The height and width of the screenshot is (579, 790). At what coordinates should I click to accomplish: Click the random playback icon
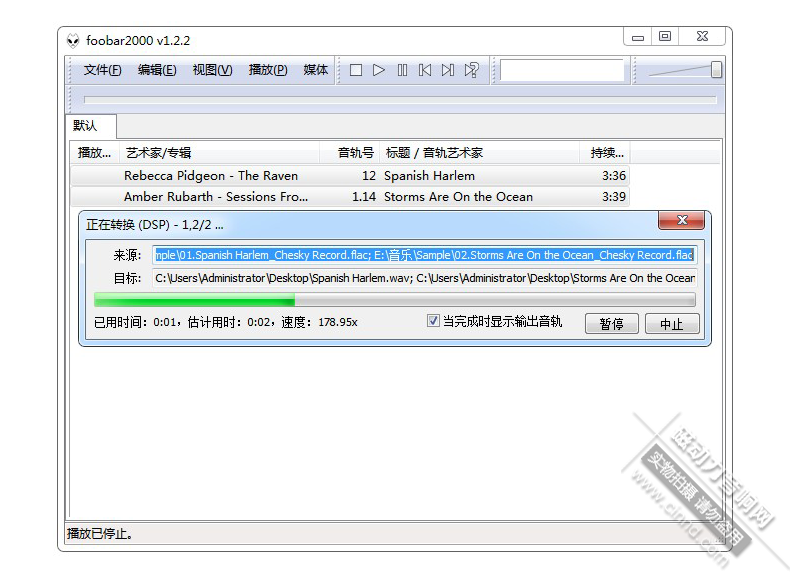tap(471, 70)
